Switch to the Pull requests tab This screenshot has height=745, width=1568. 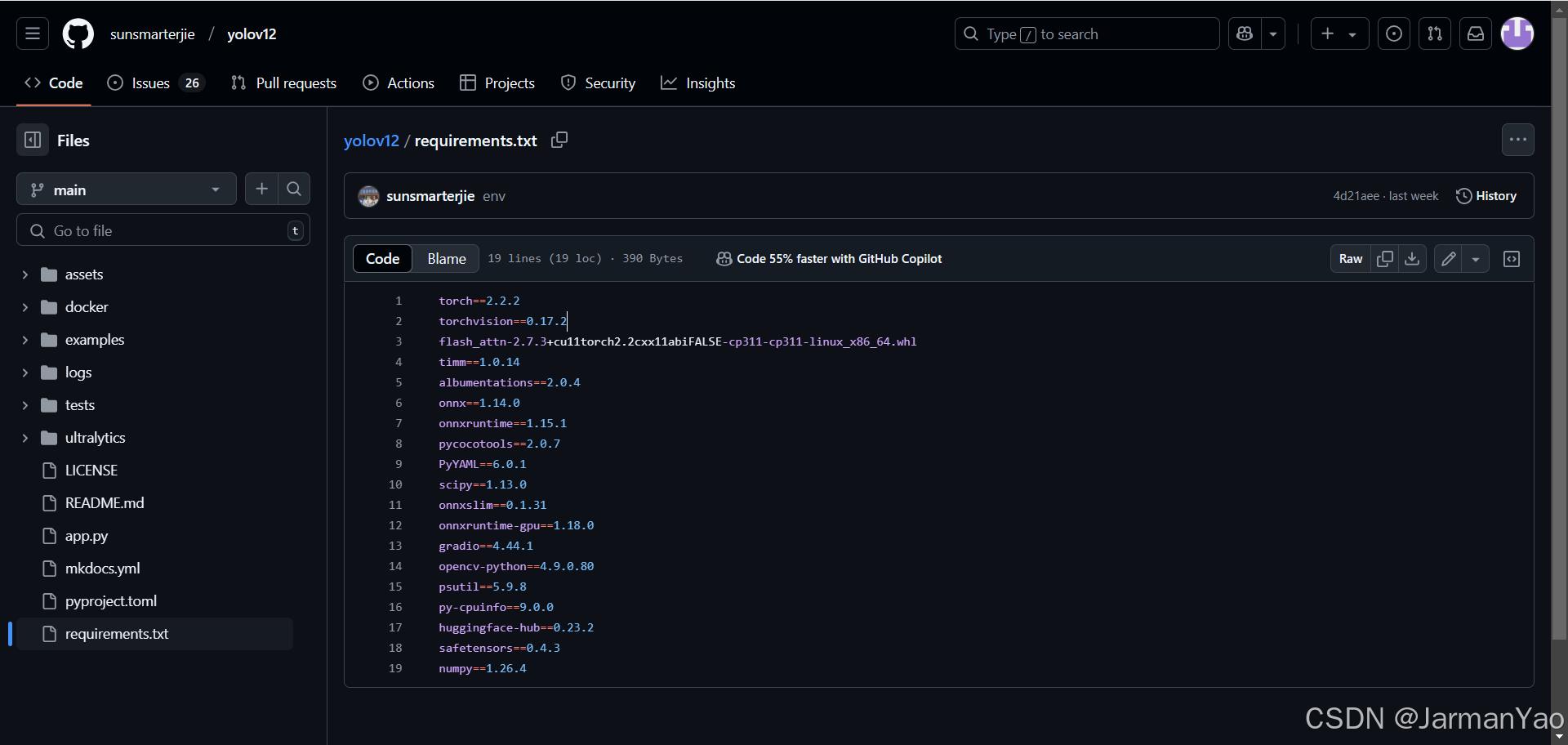(x=284, y=83)
